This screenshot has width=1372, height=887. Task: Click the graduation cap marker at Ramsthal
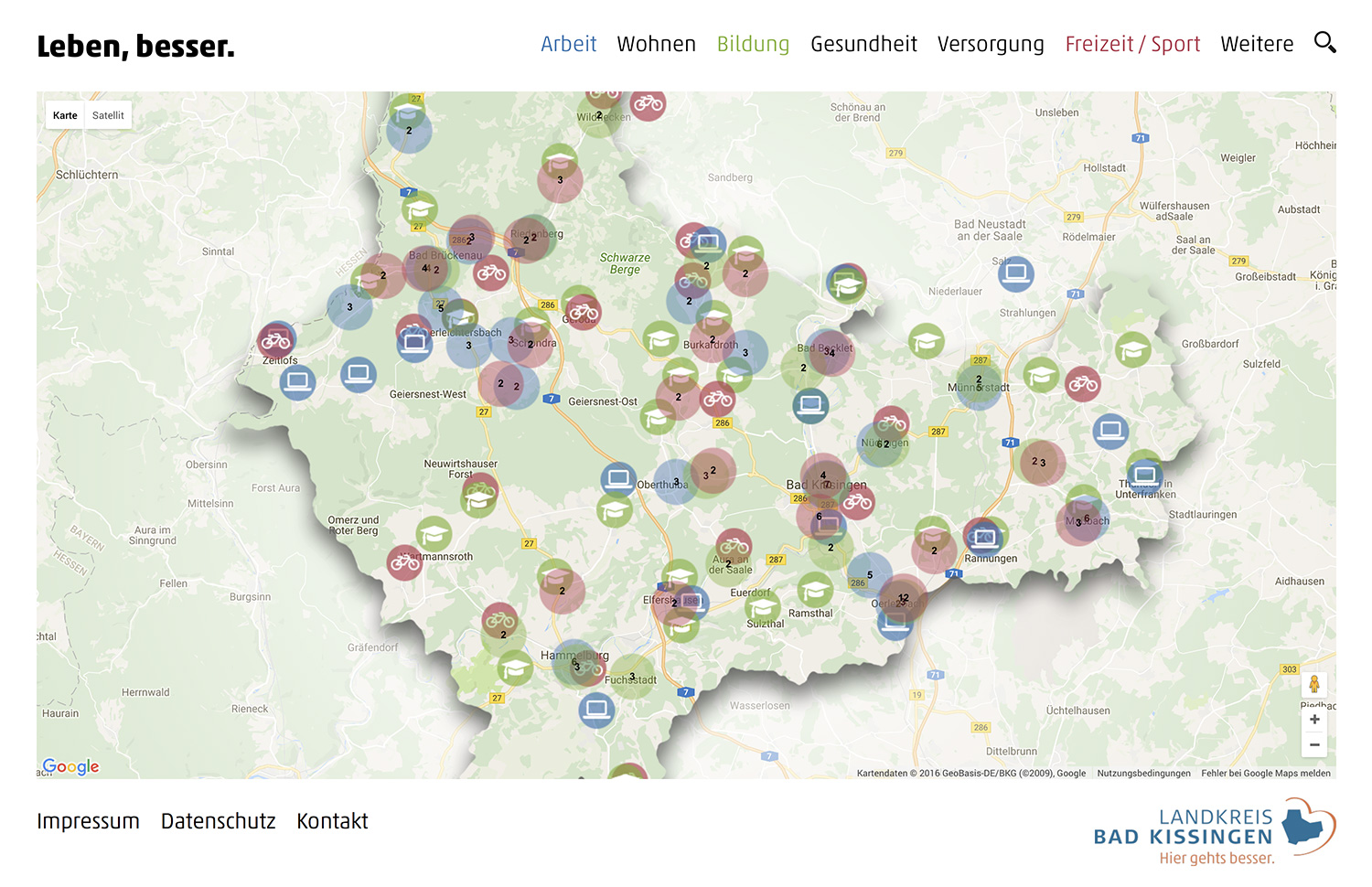pos(815,590)
